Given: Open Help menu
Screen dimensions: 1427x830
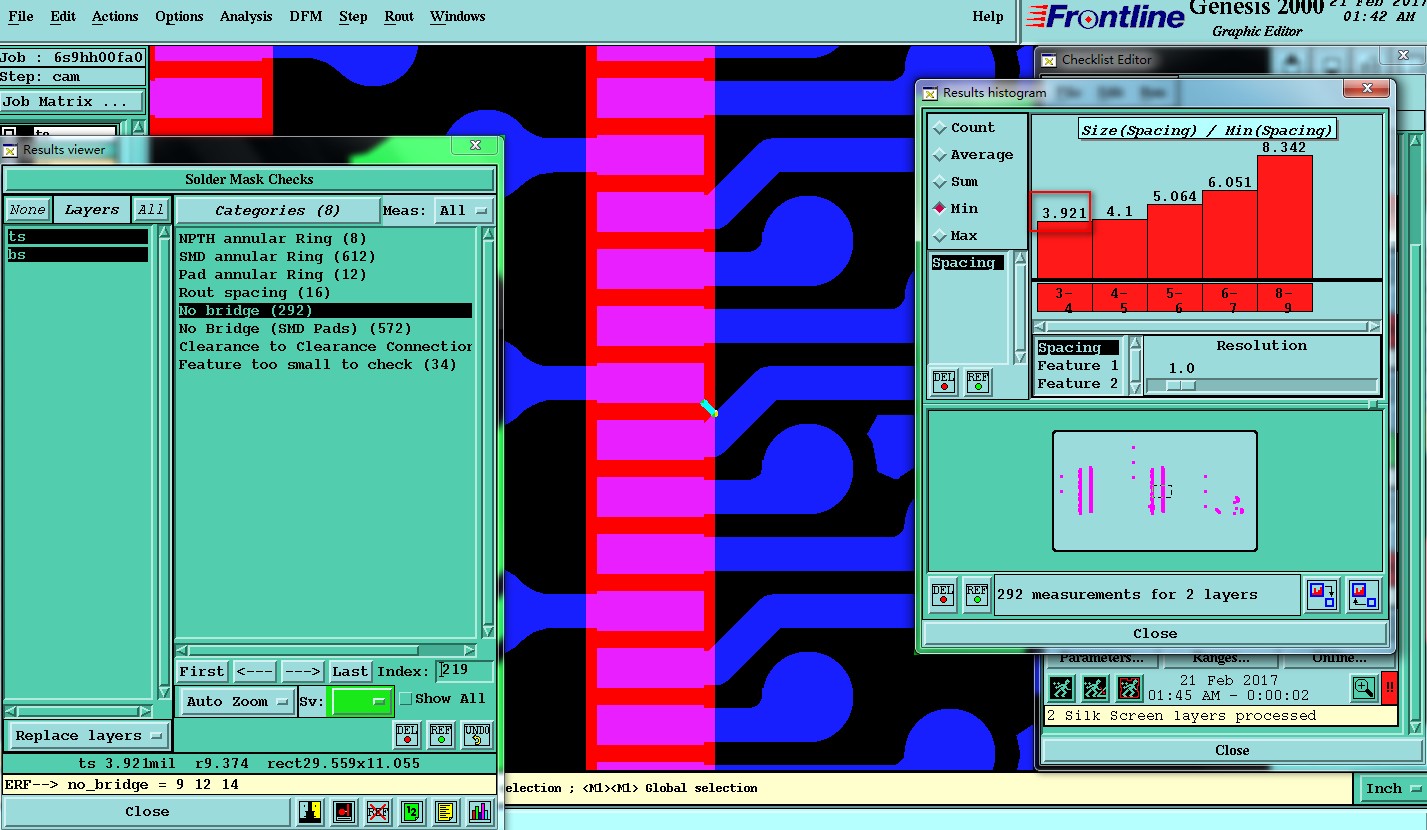Looking at the screenshot, I should 988,17.
